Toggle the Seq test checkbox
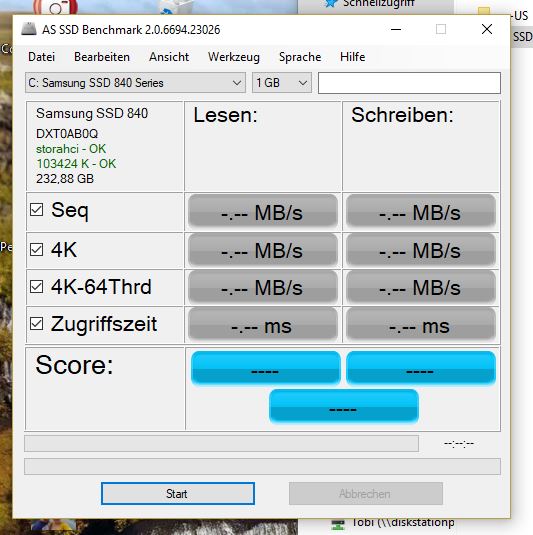The width and height of the screenshot is (533, 535). 37,209
